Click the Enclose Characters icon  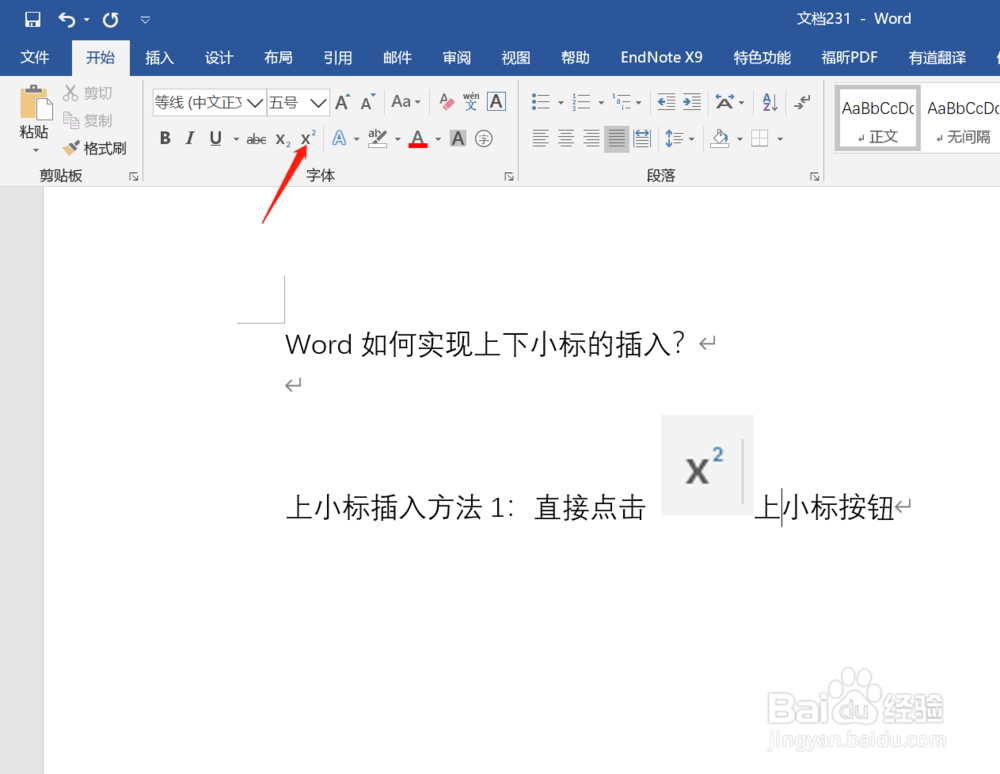484,138
